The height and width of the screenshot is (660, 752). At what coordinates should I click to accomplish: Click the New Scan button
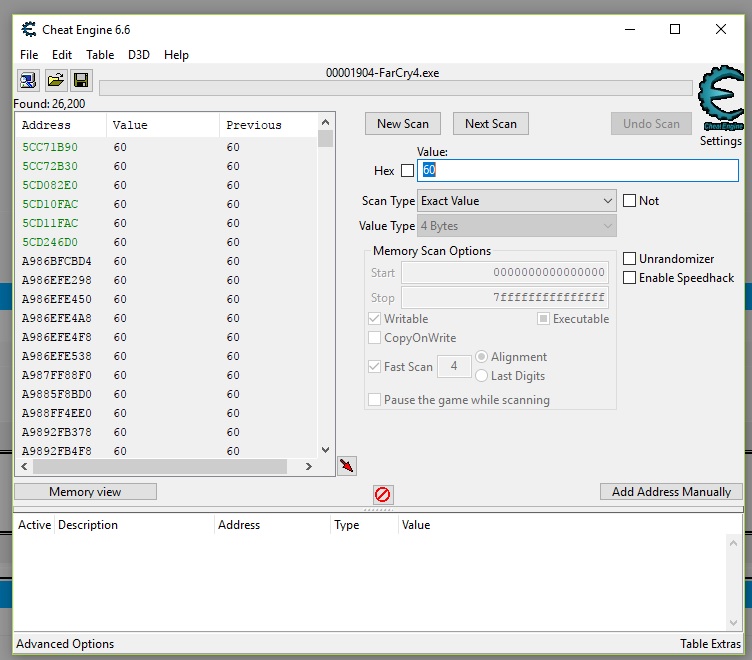coord(403,124)
